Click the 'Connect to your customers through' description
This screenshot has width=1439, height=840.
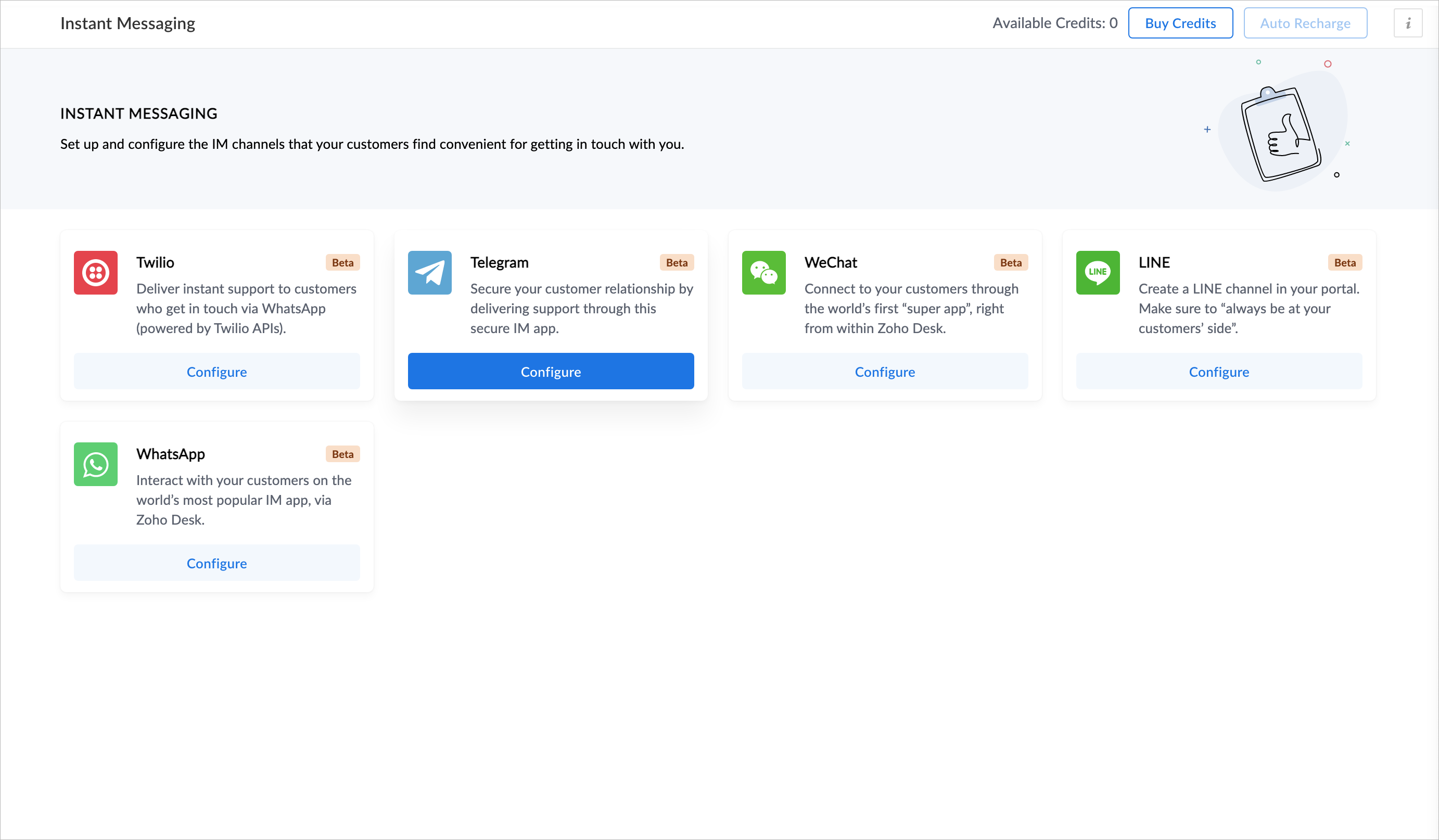coord(911,308)
